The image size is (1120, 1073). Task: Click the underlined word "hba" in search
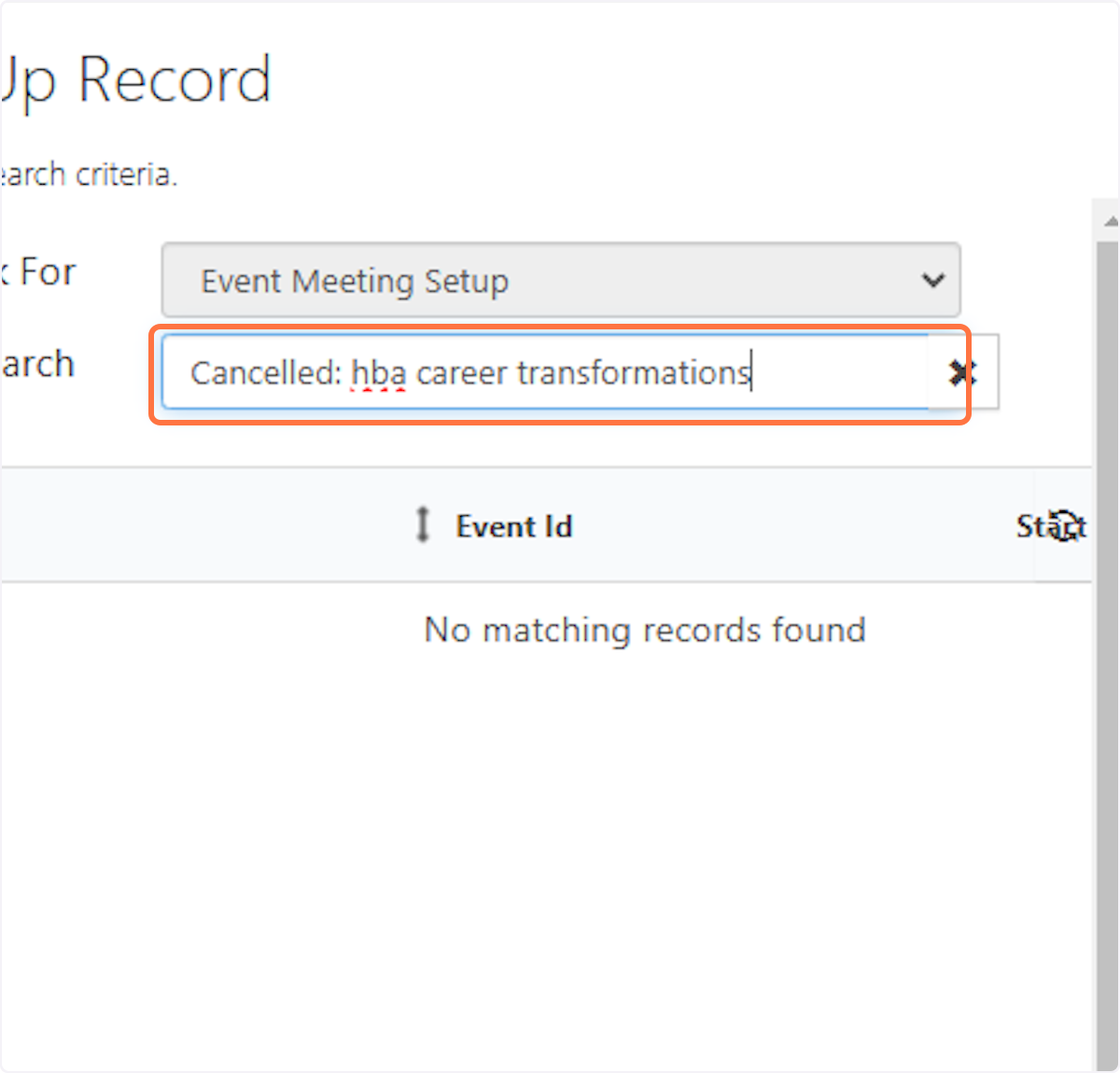[x=378, y=373]
